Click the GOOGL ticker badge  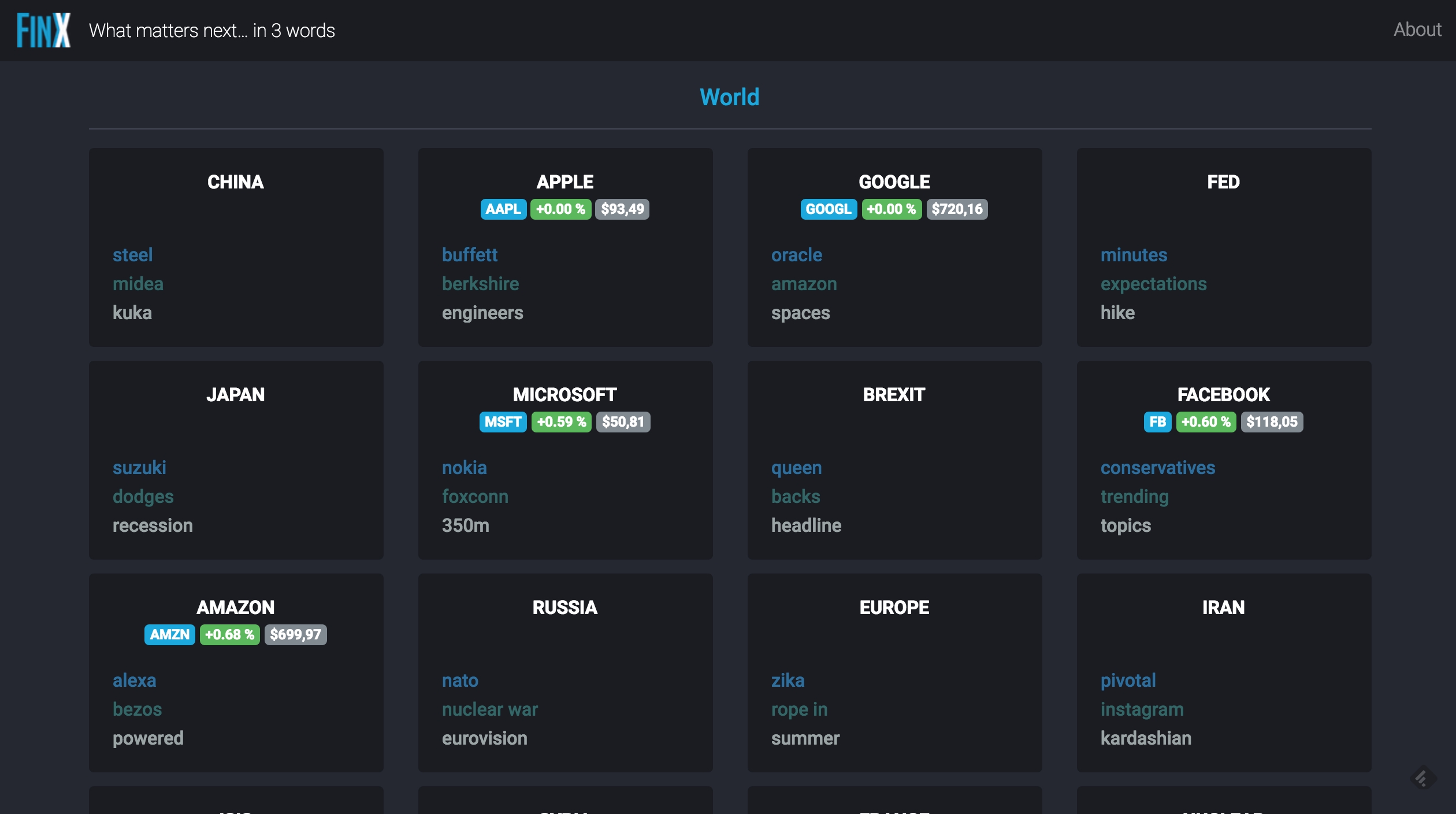coord(829,209)
